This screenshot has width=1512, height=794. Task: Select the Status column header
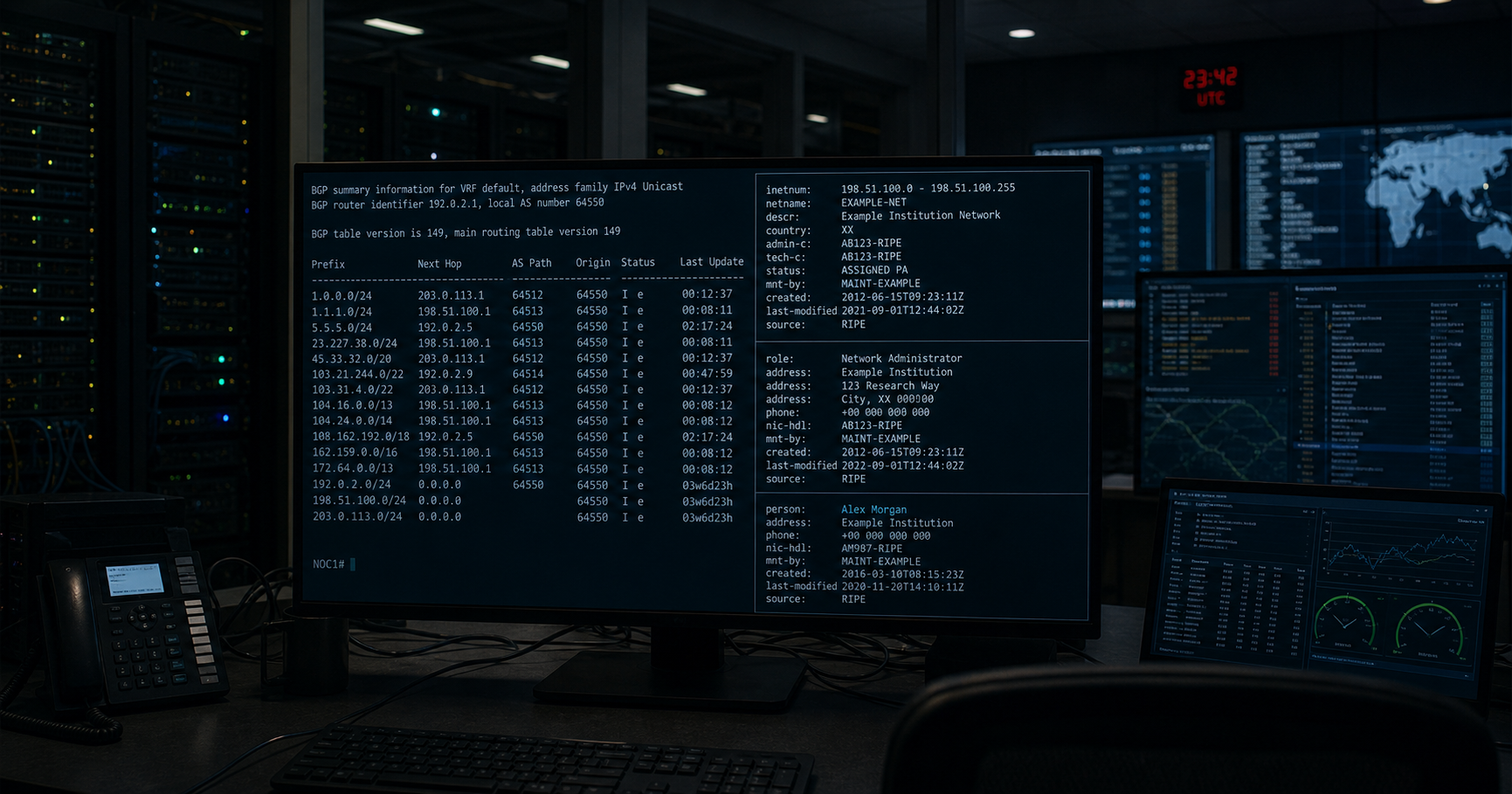638,262
